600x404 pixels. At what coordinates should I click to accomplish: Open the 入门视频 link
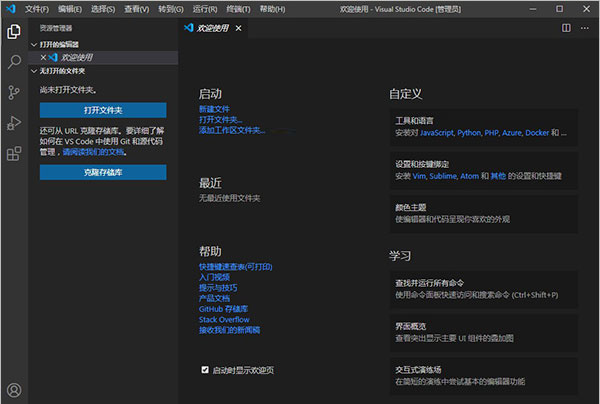214,277
